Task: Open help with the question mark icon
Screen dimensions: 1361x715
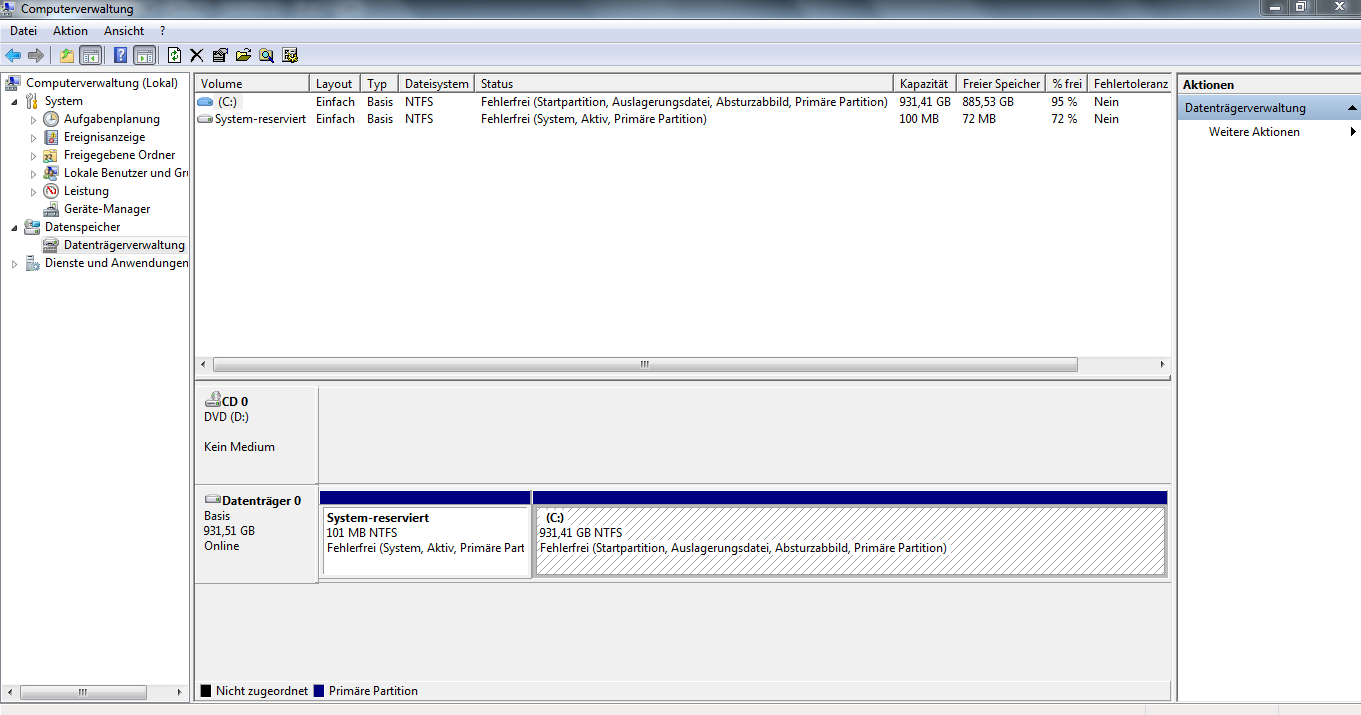Action: pyautogui.click(x=120, y=56)
